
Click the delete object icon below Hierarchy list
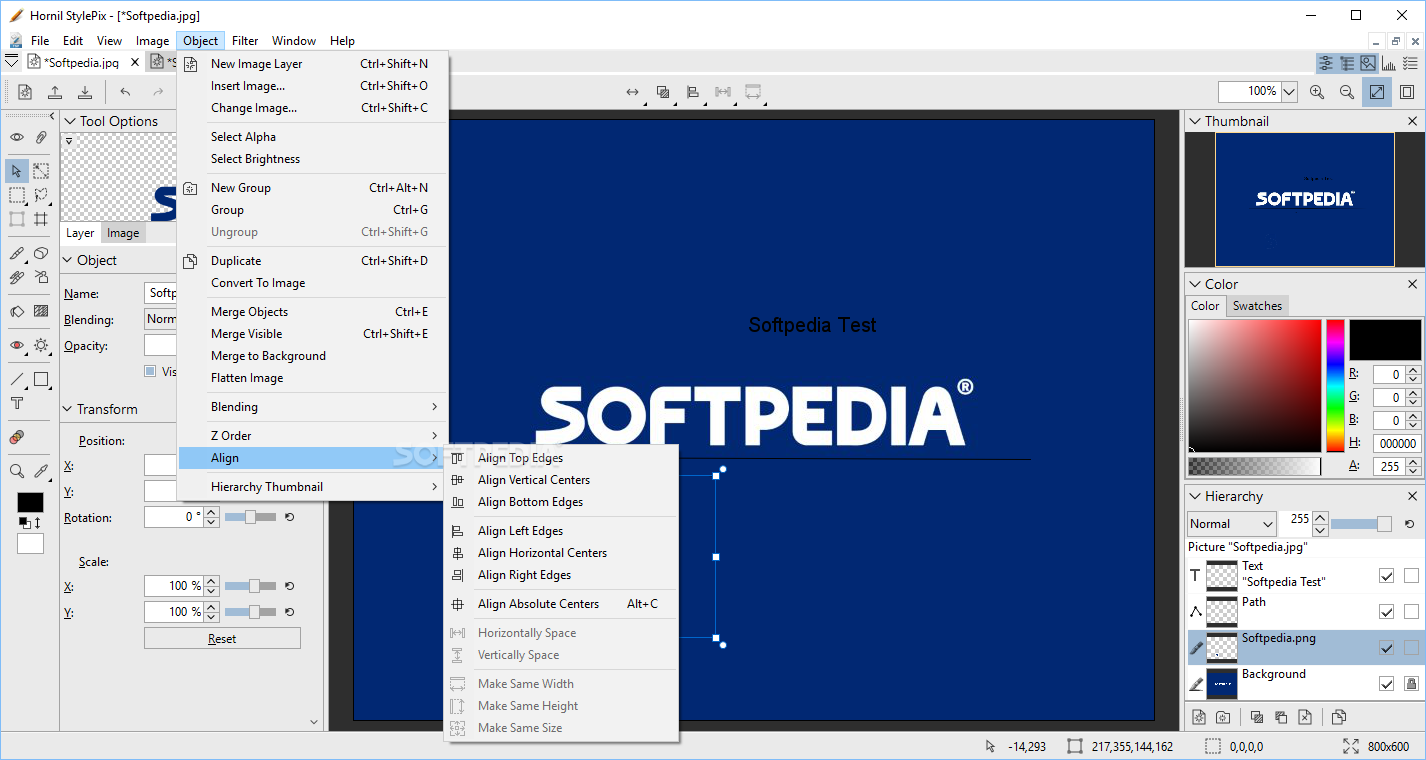tap(1305, 717)
